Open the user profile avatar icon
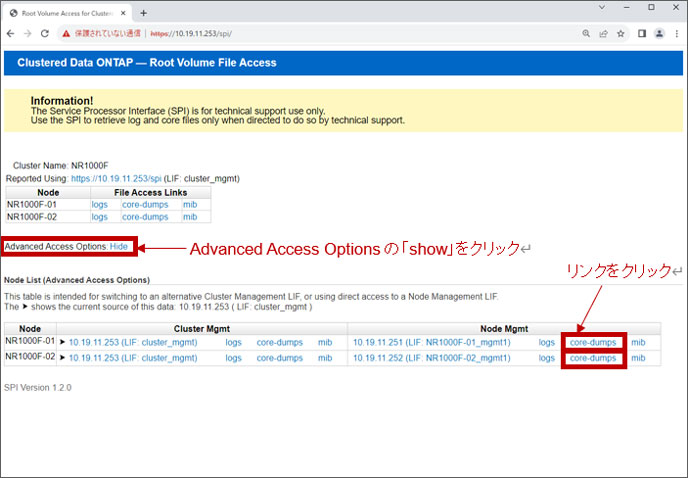Viewport: 688px width, 478px height. tap(659, 33)
